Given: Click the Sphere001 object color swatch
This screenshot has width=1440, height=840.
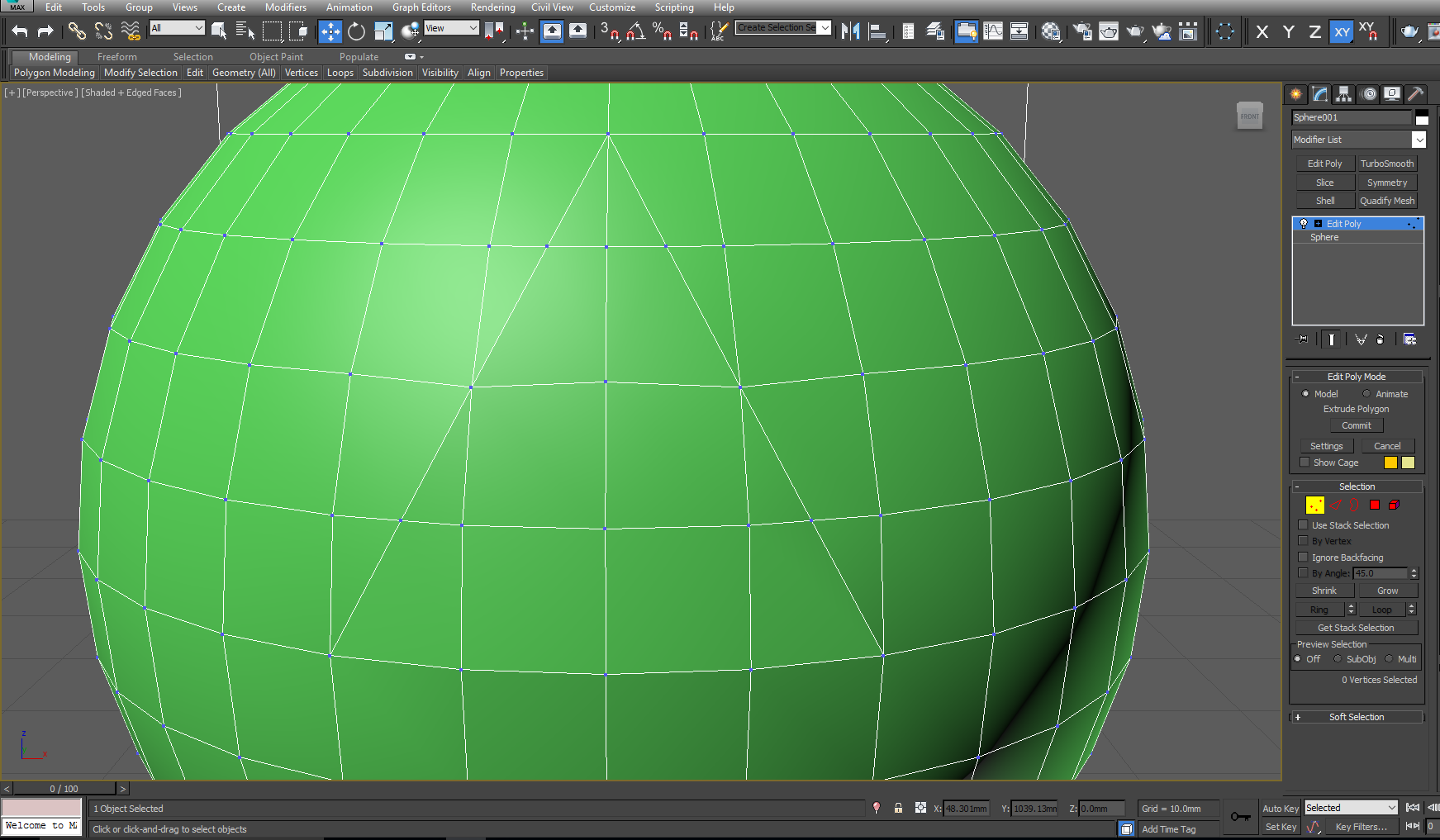Looking at the screenshot, I should coord(1422,117).
